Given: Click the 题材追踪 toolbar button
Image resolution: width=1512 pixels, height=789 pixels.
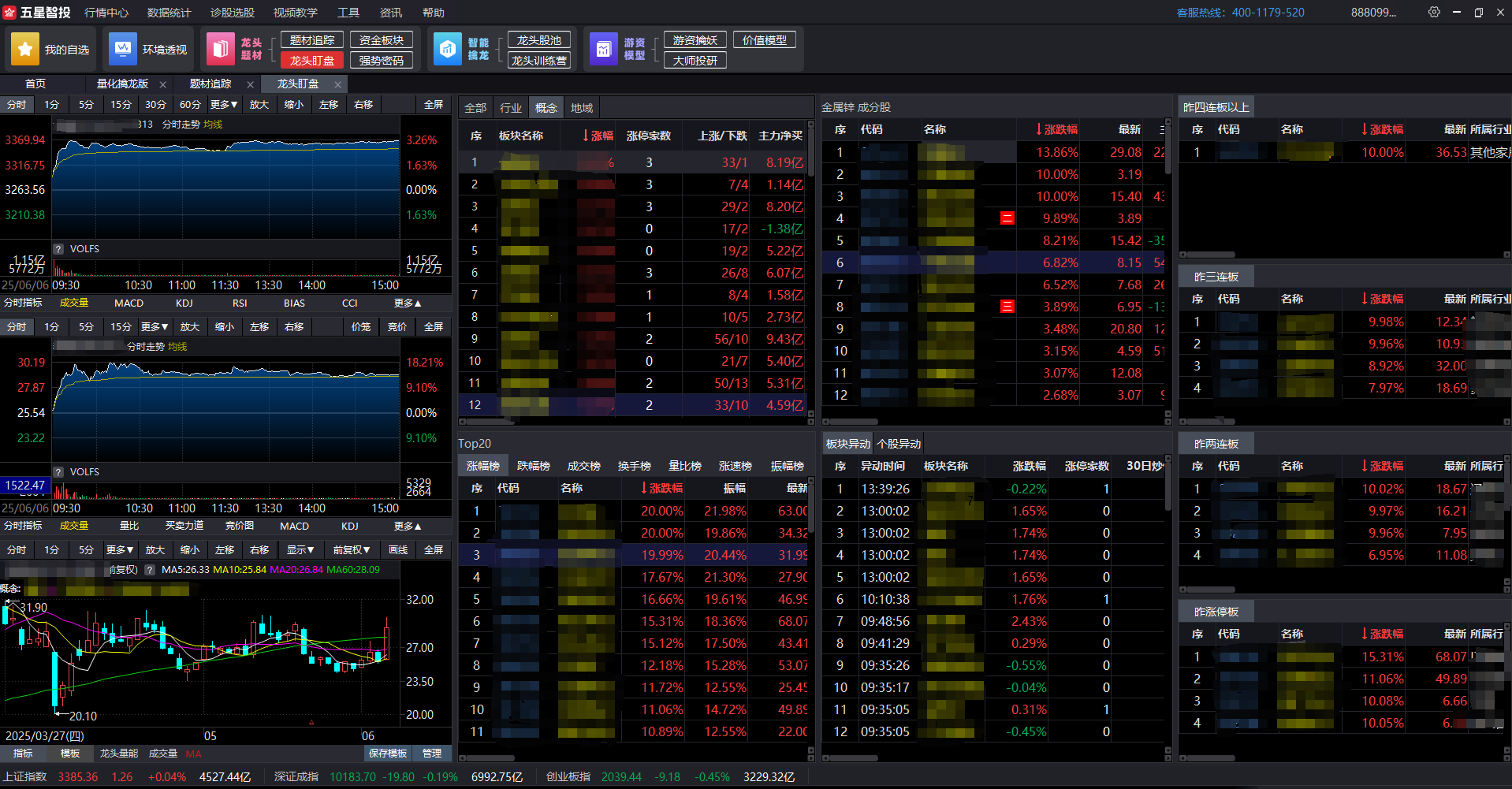Looking at the screenshot, I should [x=312, y=40].
